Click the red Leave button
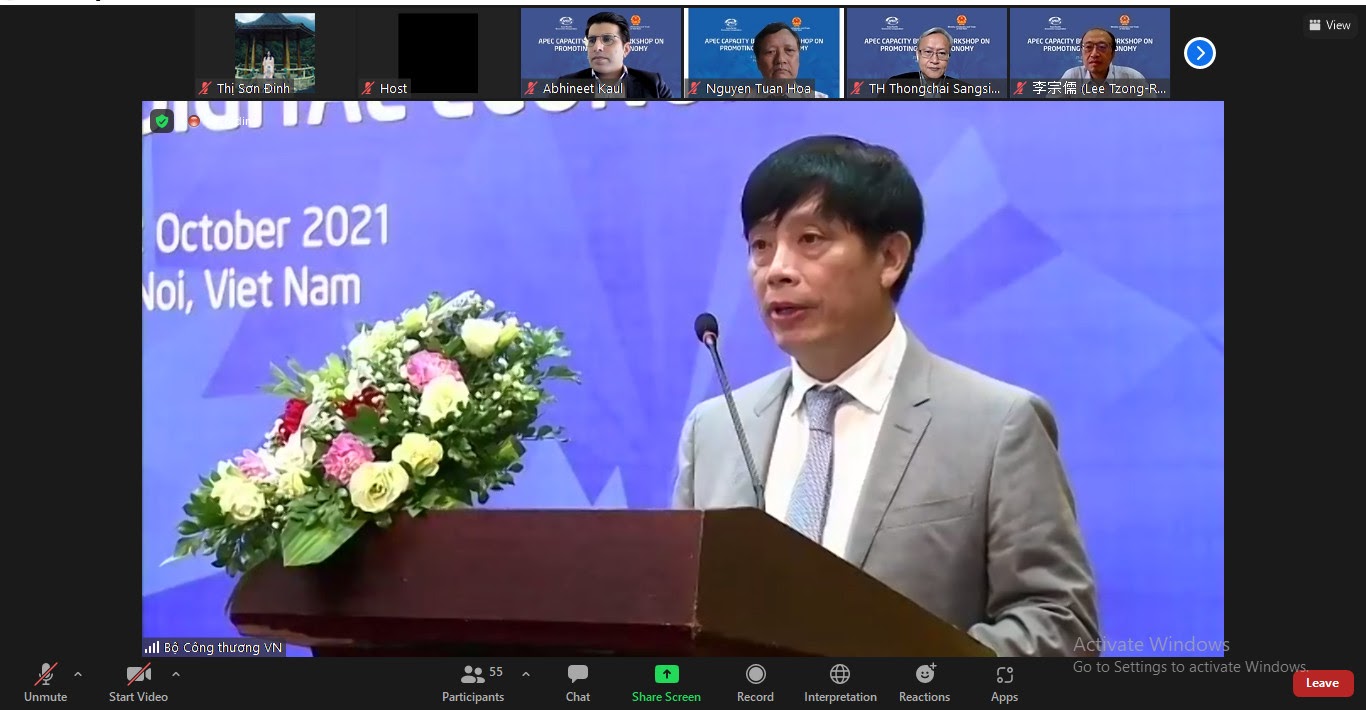Image resolution: width=1366 pixels, height=710 pixels. (x=1322, y=683)
